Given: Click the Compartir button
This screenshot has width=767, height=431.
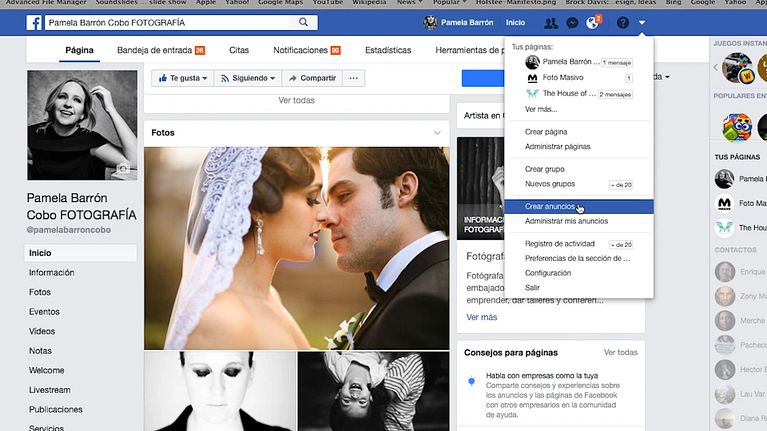Looking at the screenshot, I should pyautogui.click(x=311, y=78).
